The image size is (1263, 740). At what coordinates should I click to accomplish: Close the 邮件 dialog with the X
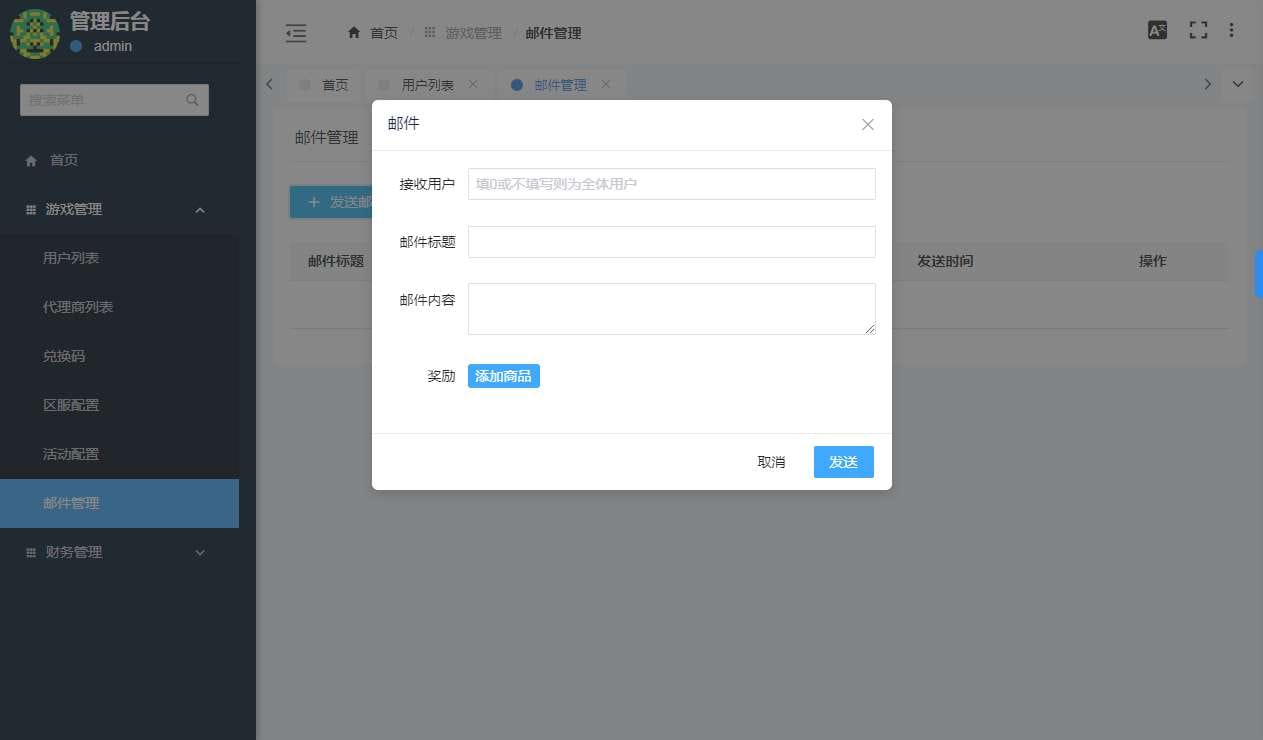866,124
